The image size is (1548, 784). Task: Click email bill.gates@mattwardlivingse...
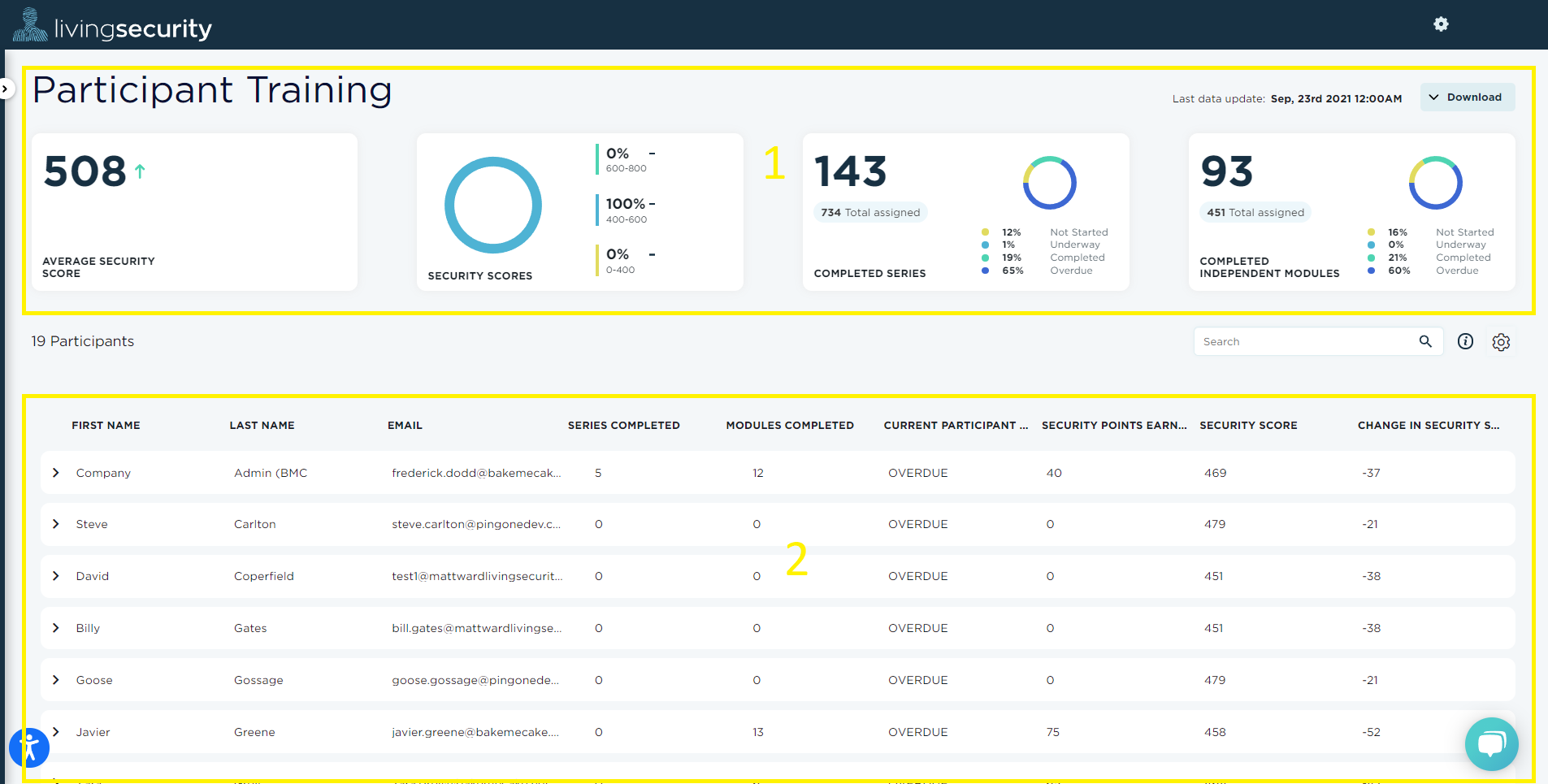click(x=476, y=628)
